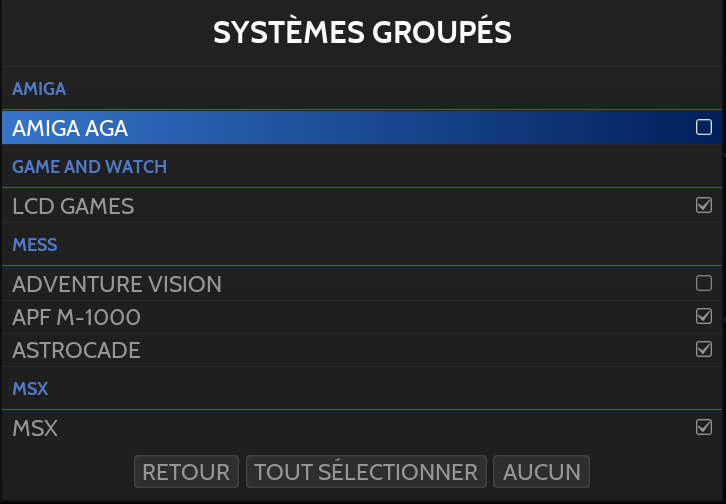Disable the ASTROCADE checkbox
The height and width of the screenshot is (504, 726).
(x=703, y=350)
